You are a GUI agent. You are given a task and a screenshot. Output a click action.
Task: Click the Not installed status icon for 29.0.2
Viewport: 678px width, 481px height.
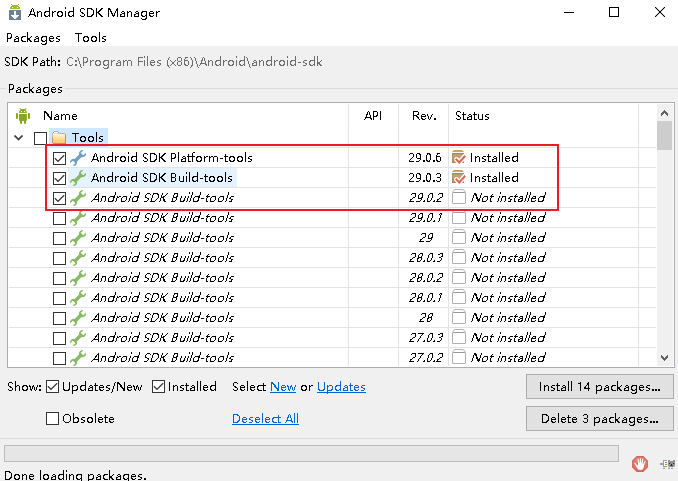point(458,197)
